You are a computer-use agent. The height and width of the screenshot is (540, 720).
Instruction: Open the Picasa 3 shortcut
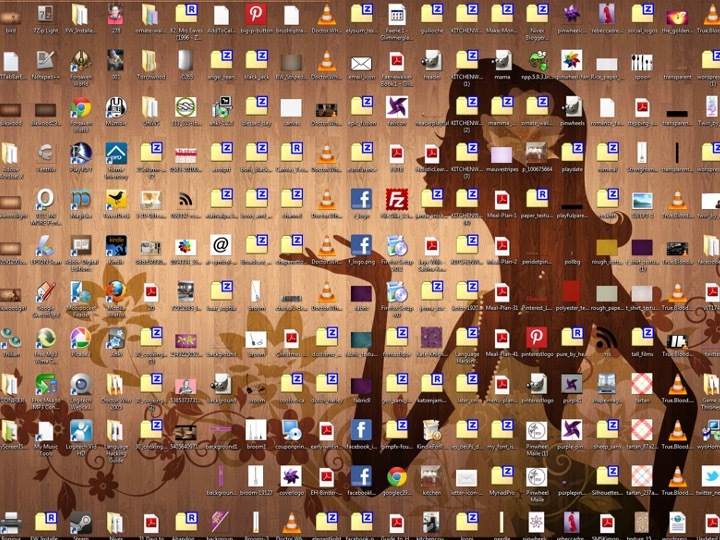pos(81,338)
